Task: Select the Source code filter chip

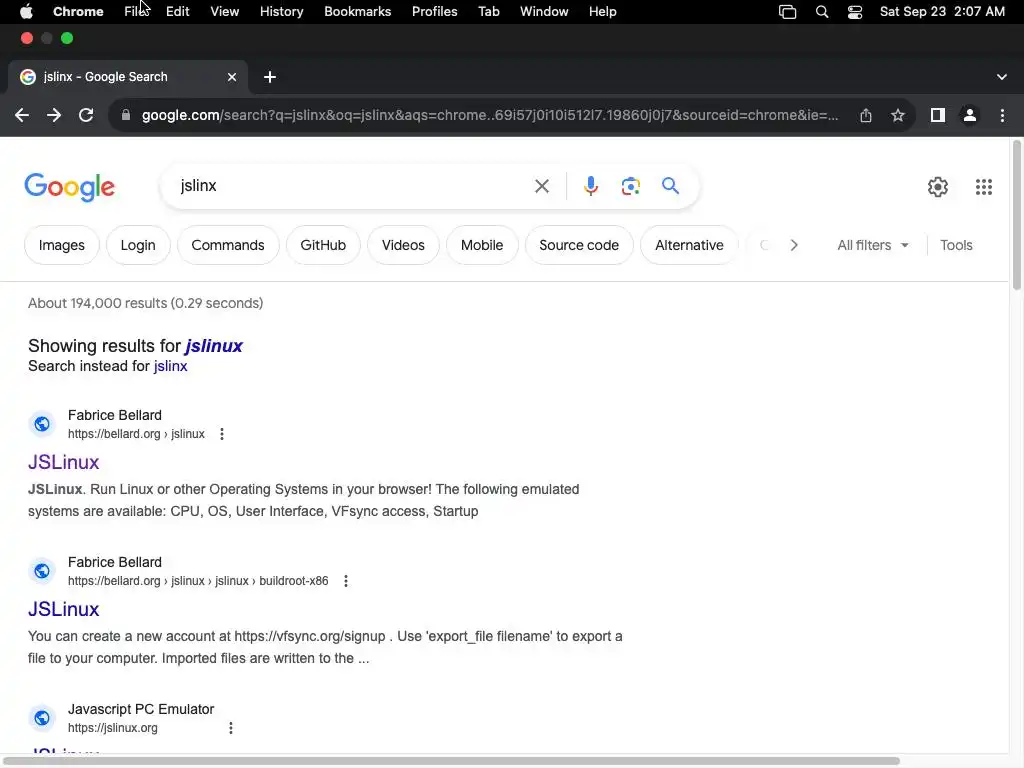Action: [579, 246]
